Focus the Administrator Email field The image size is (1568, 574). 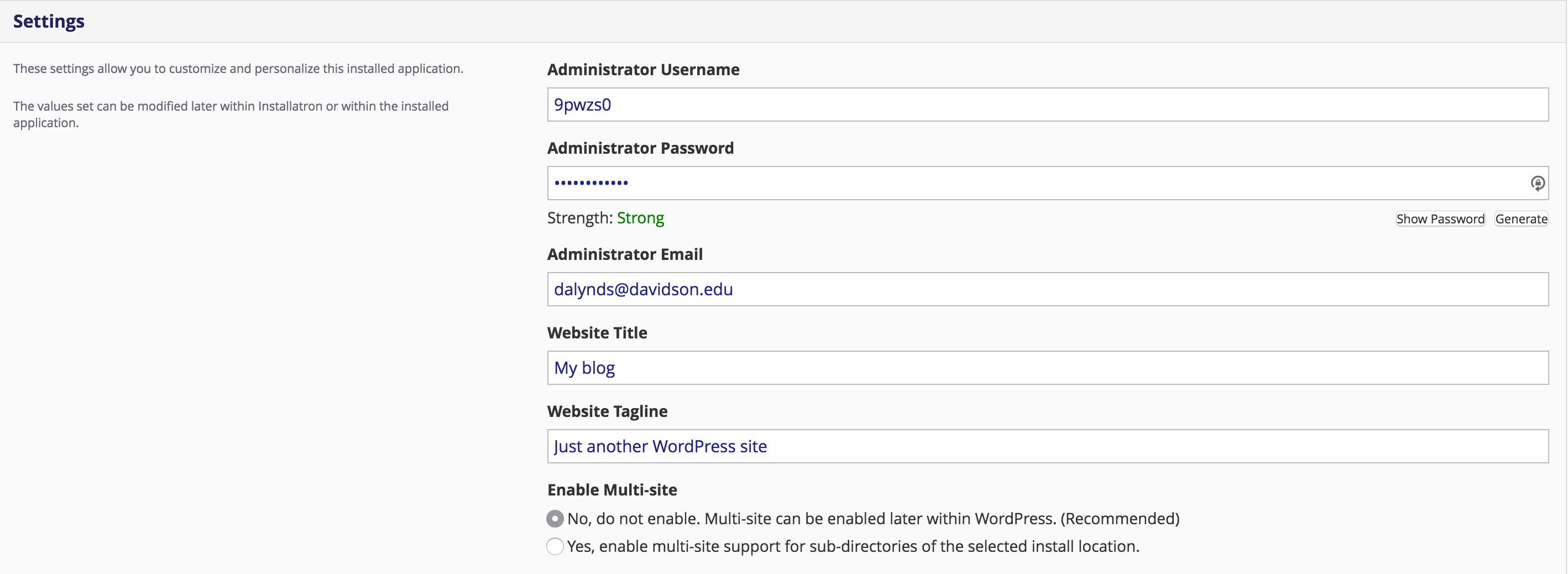[1048, 289]
